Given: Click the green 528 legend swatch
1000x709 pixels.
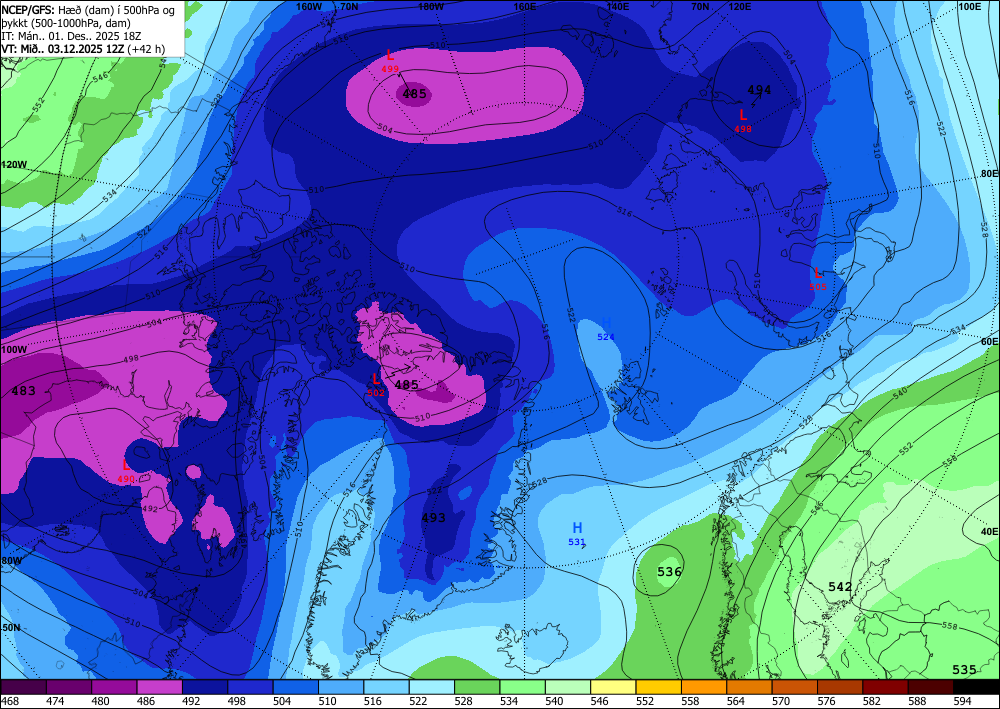Looking at the screenshot, I should [477, 687].
